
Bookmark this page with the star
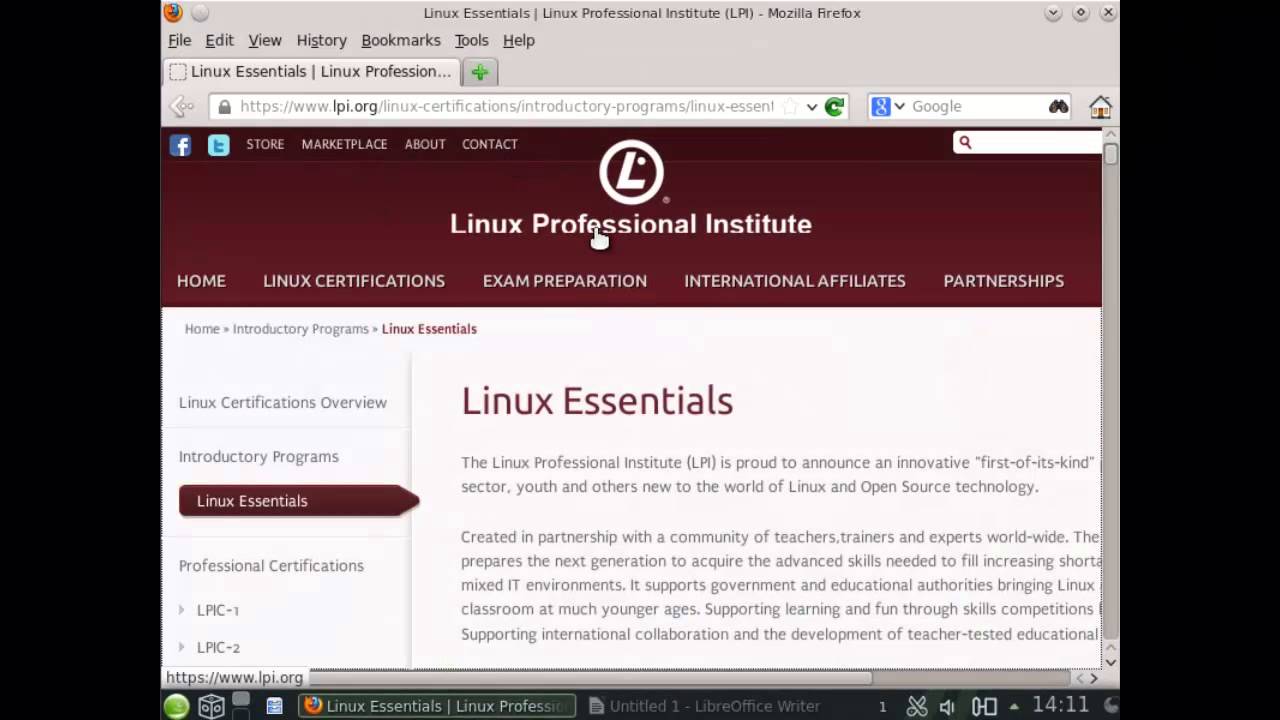(790, 107)
